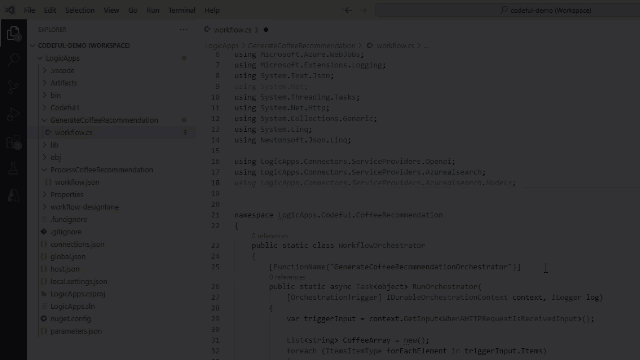Open nuget.config file
Screen dimensions: 640x360
(x=71, y=319)
